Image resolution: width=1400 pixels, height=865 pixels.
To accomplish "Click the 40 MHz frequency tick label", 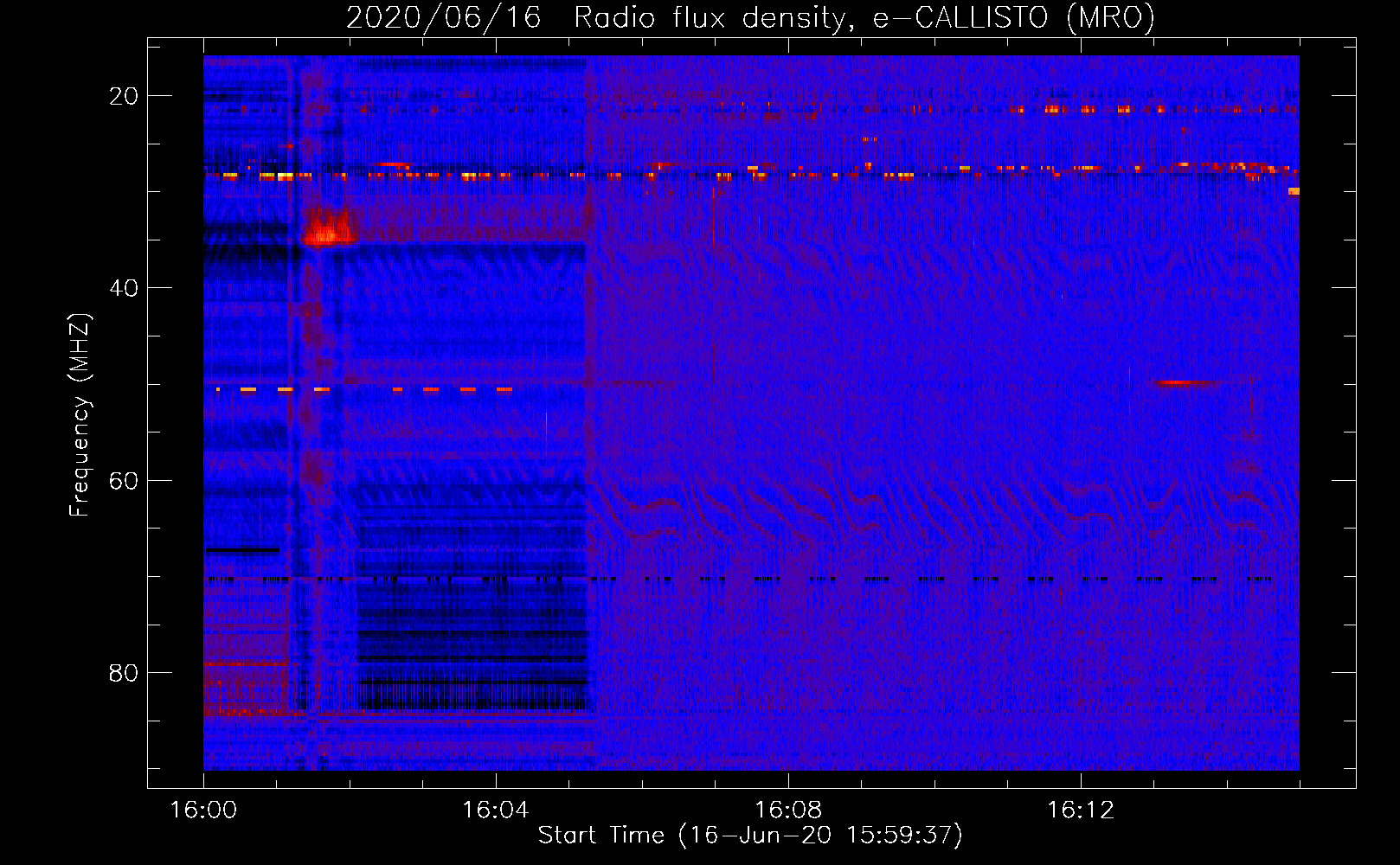I will pyautogui.click(x=124, y=288).
